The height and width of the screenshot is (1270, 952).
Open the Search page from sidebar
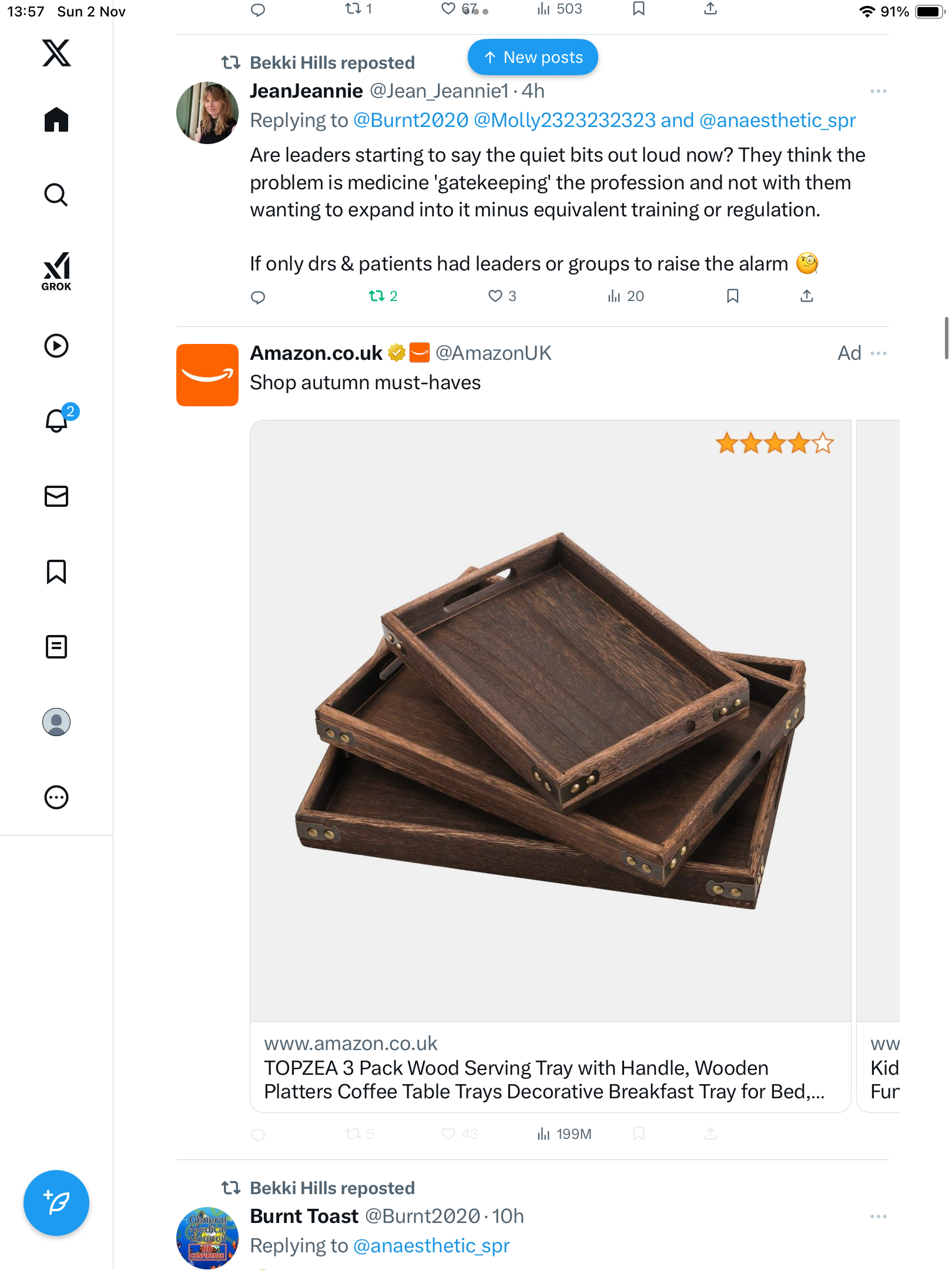click(56, 195)
